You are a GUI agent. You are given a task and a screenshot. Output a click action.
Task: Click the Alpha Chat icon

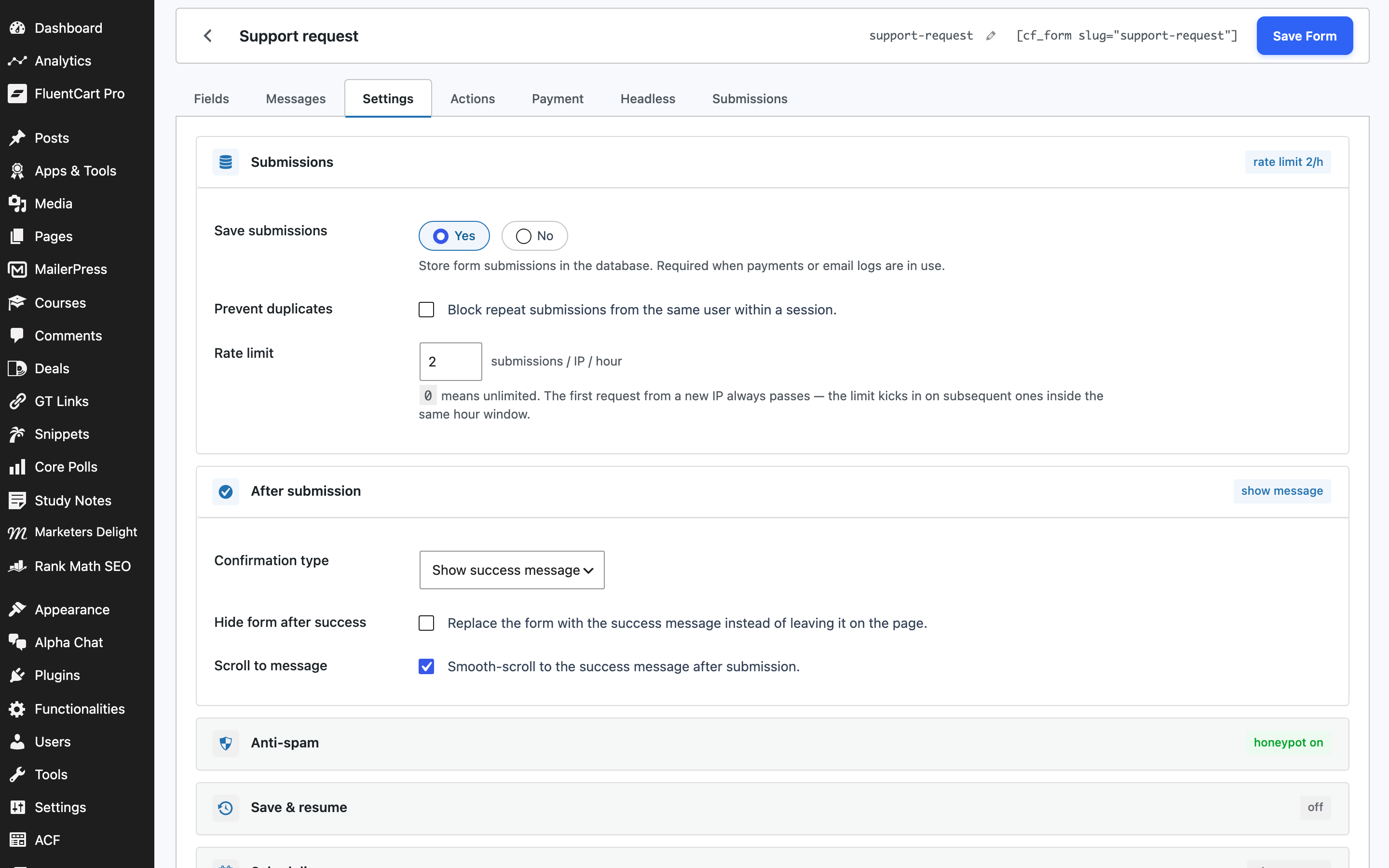17,642
